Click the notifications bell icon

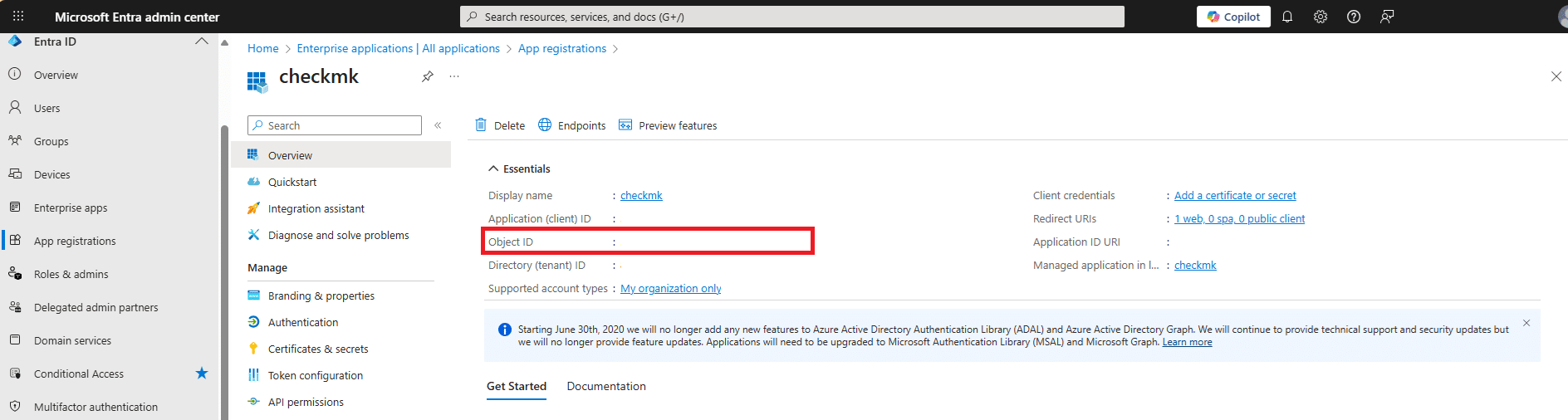point(1287,17)
